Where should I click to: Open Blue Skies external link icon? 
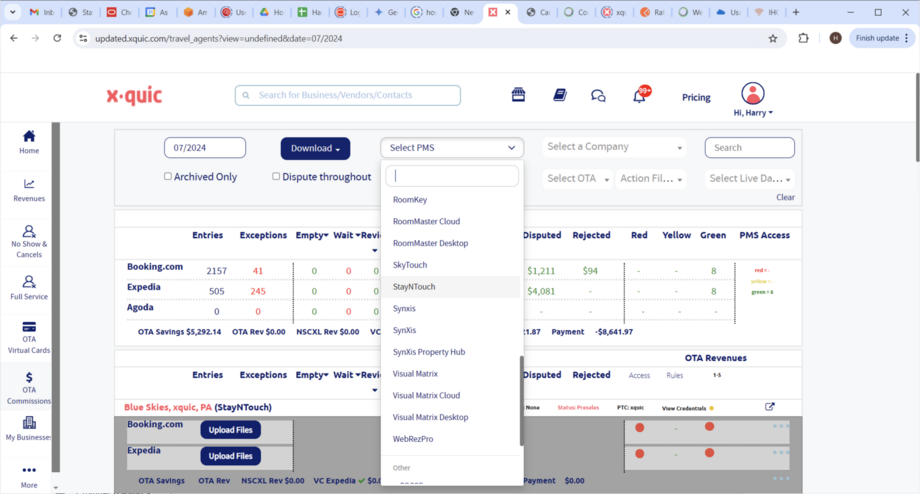pos(770,407)
